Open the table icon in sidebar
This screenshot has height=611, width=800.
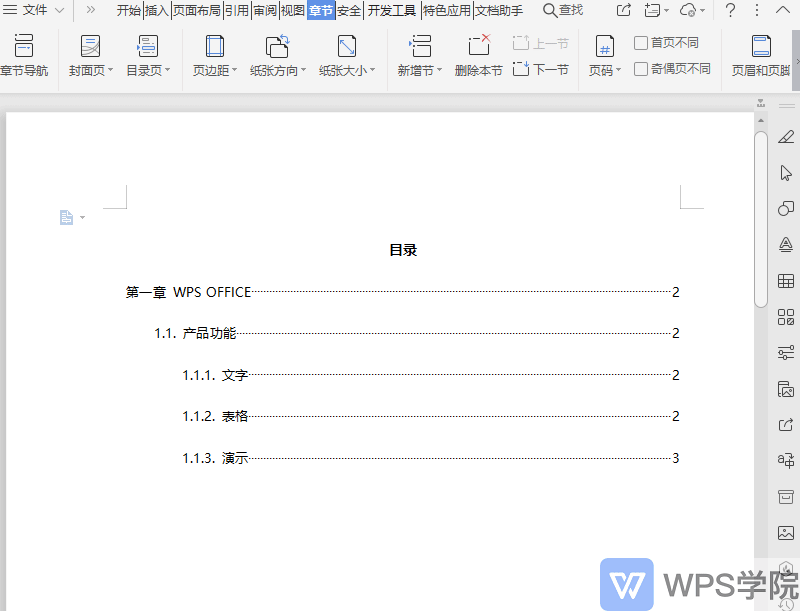[786, 281]
